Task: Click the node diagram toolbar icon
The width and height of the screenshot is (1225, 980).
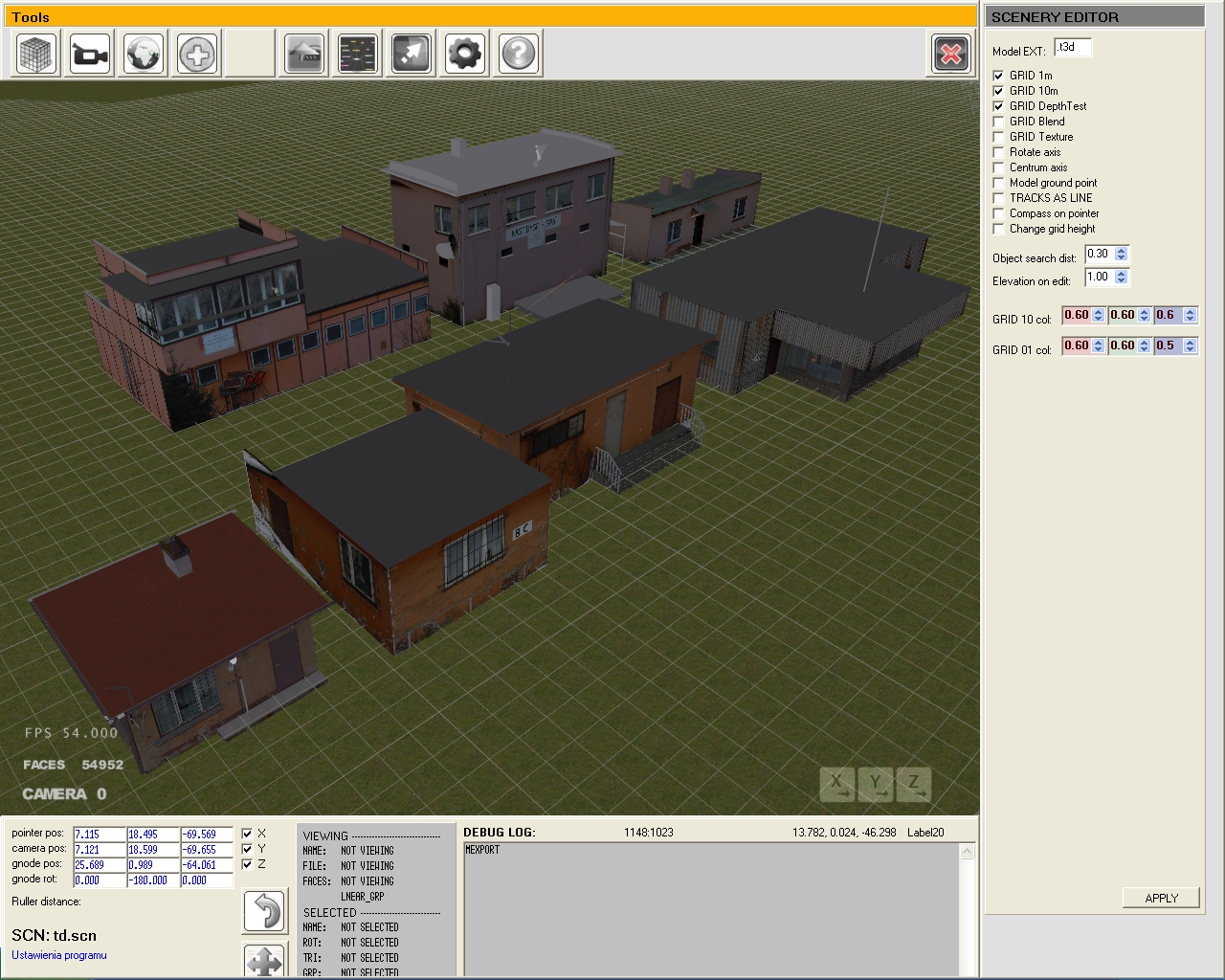Action: point(359,54)
